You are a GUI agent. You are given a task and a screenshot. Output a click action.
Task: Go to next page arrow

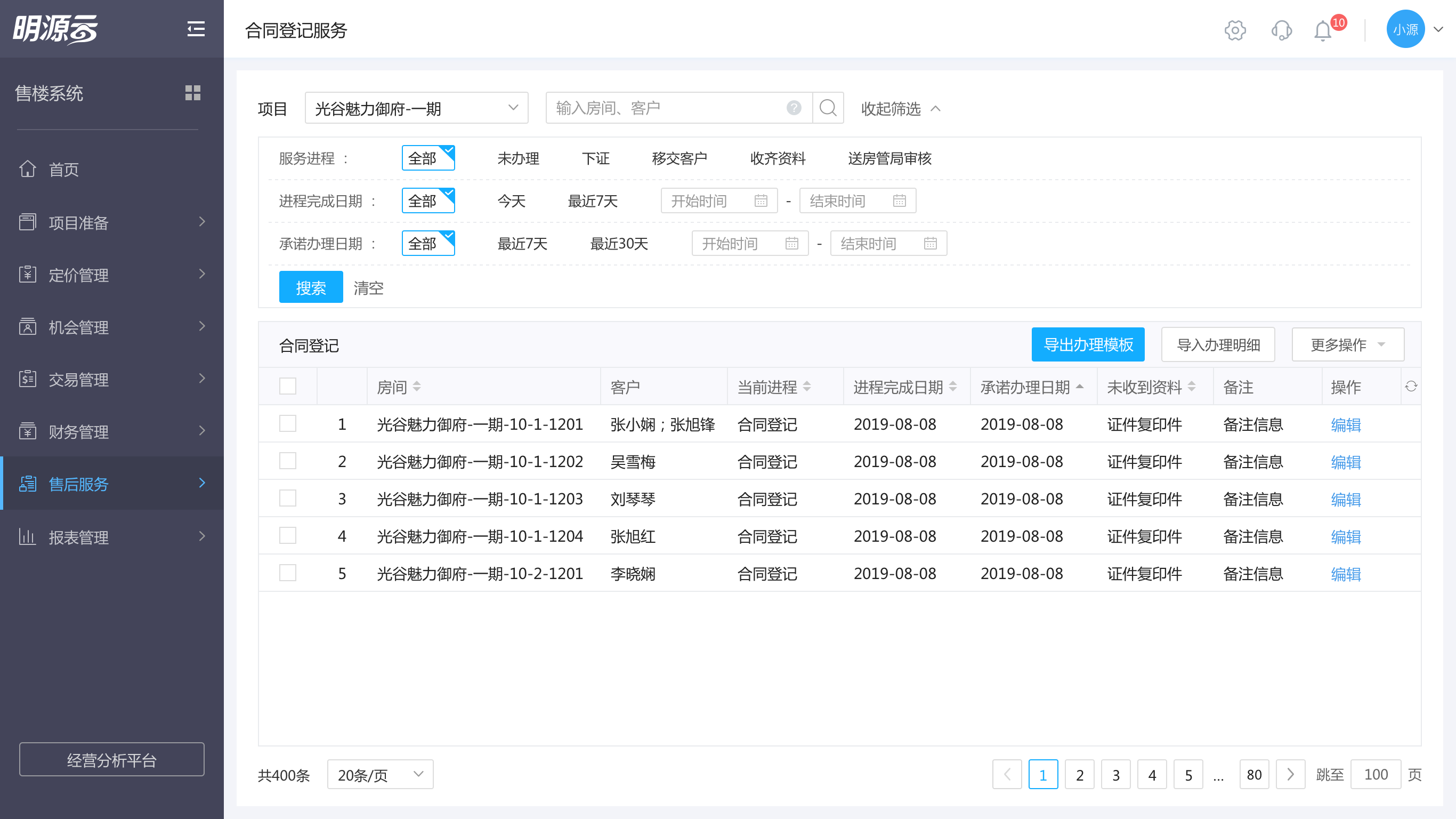coord(1290,774)
